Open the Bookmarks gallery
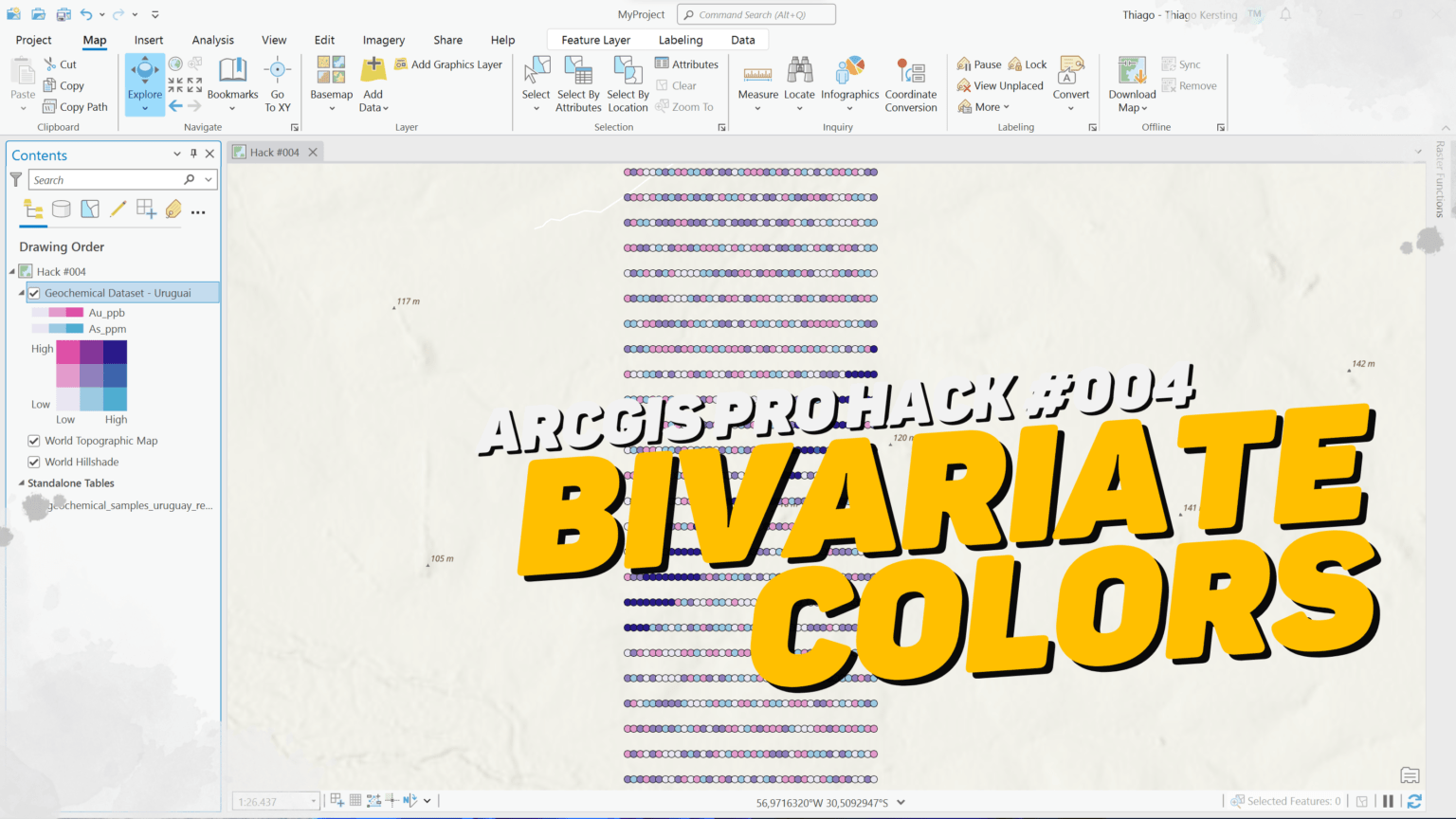The width and height of the screenshot is (1456, 819). 232,83
